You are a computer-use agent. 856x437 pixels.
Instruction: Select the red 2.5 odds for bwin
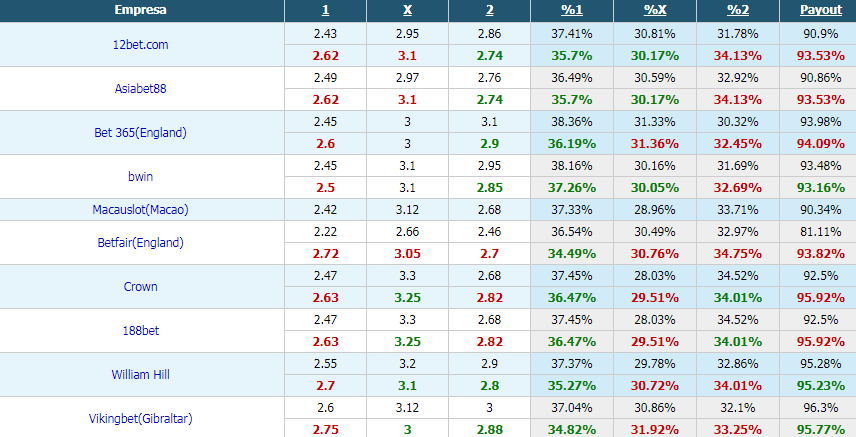click(x=325, y=188)
